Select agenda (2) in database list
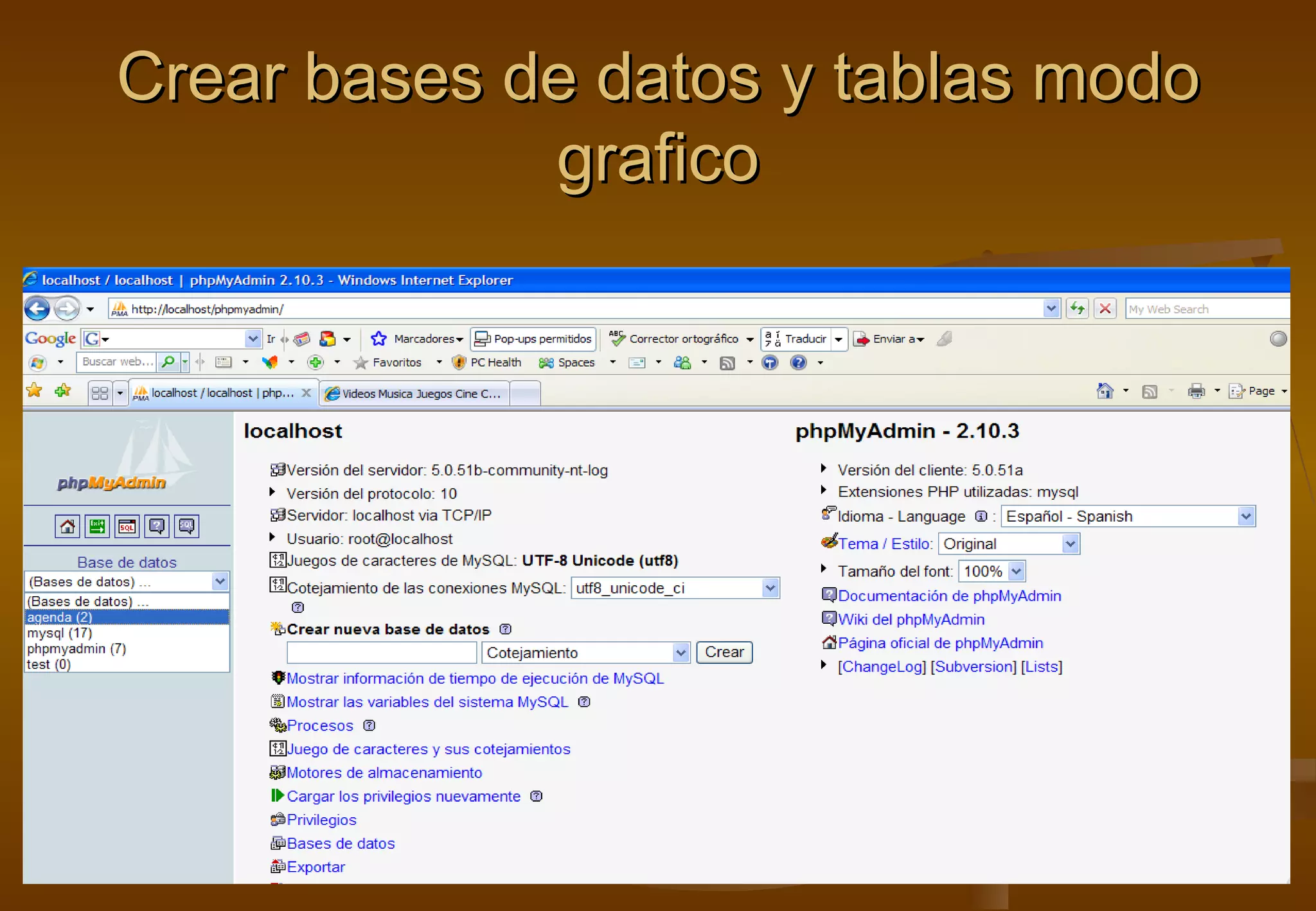The height and width of the screenshot is (911, 1316). [x=127, y=617]
